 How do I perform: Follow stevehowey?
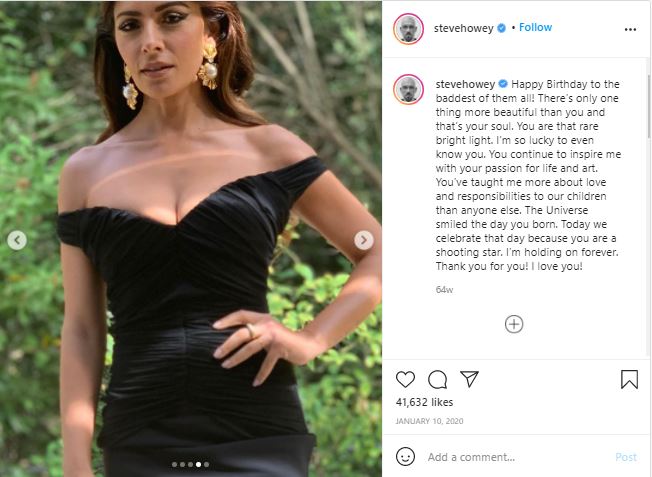[536, 27]
